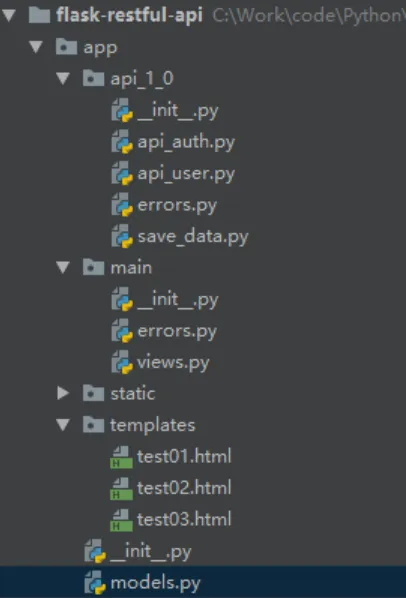
Task: Collapse the app folder arrow
Action: (36, 47)
